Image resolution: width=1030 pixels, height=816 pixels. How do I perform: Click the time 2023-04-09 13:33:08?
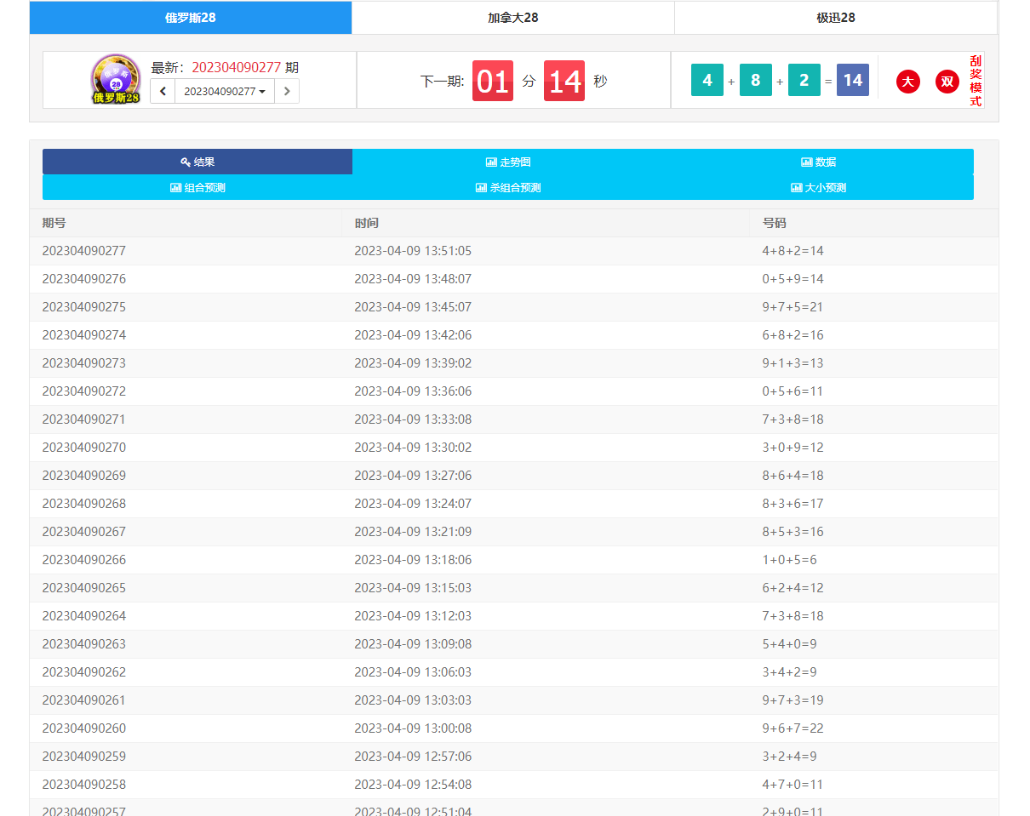(x=413, y=419)
